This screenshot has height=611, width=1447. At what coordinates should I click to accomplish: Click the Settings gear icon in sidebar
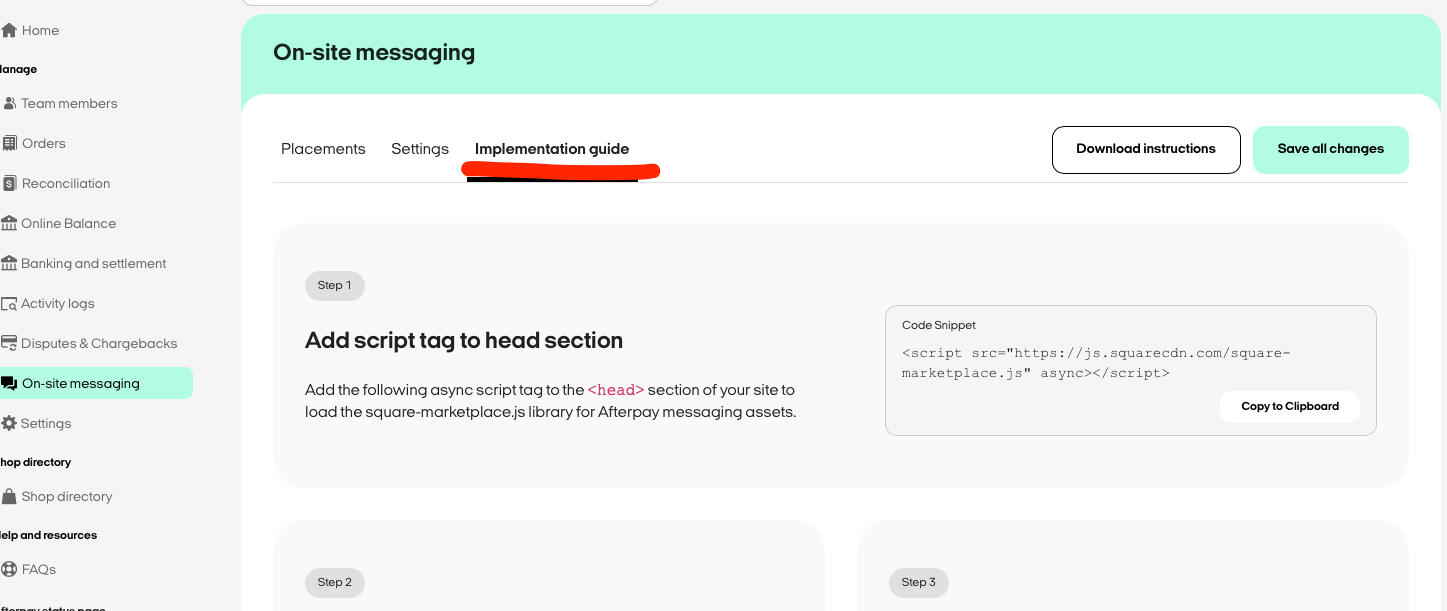[x=9, y=423]
